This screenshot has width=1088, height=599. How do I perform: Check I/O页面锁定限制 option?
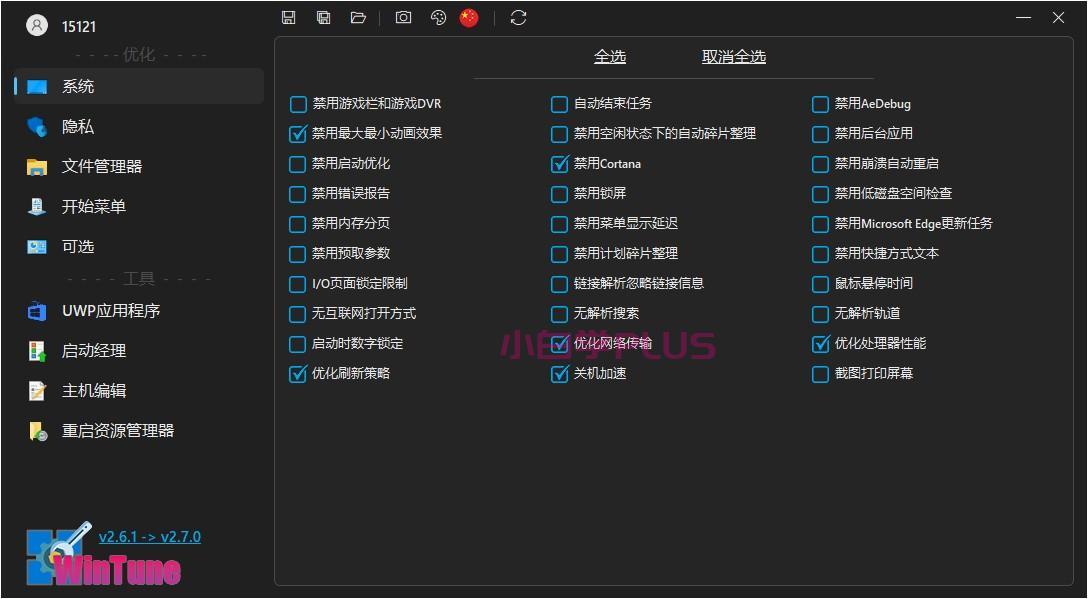(x=298, y=284)
